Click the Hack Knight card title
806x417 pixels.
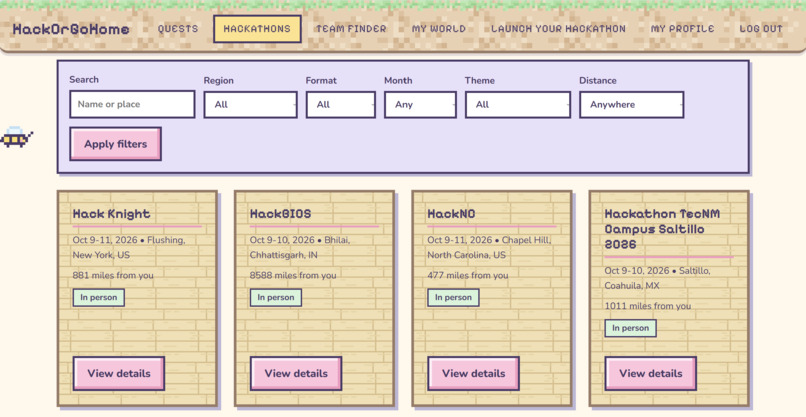(x=112, y=214)
